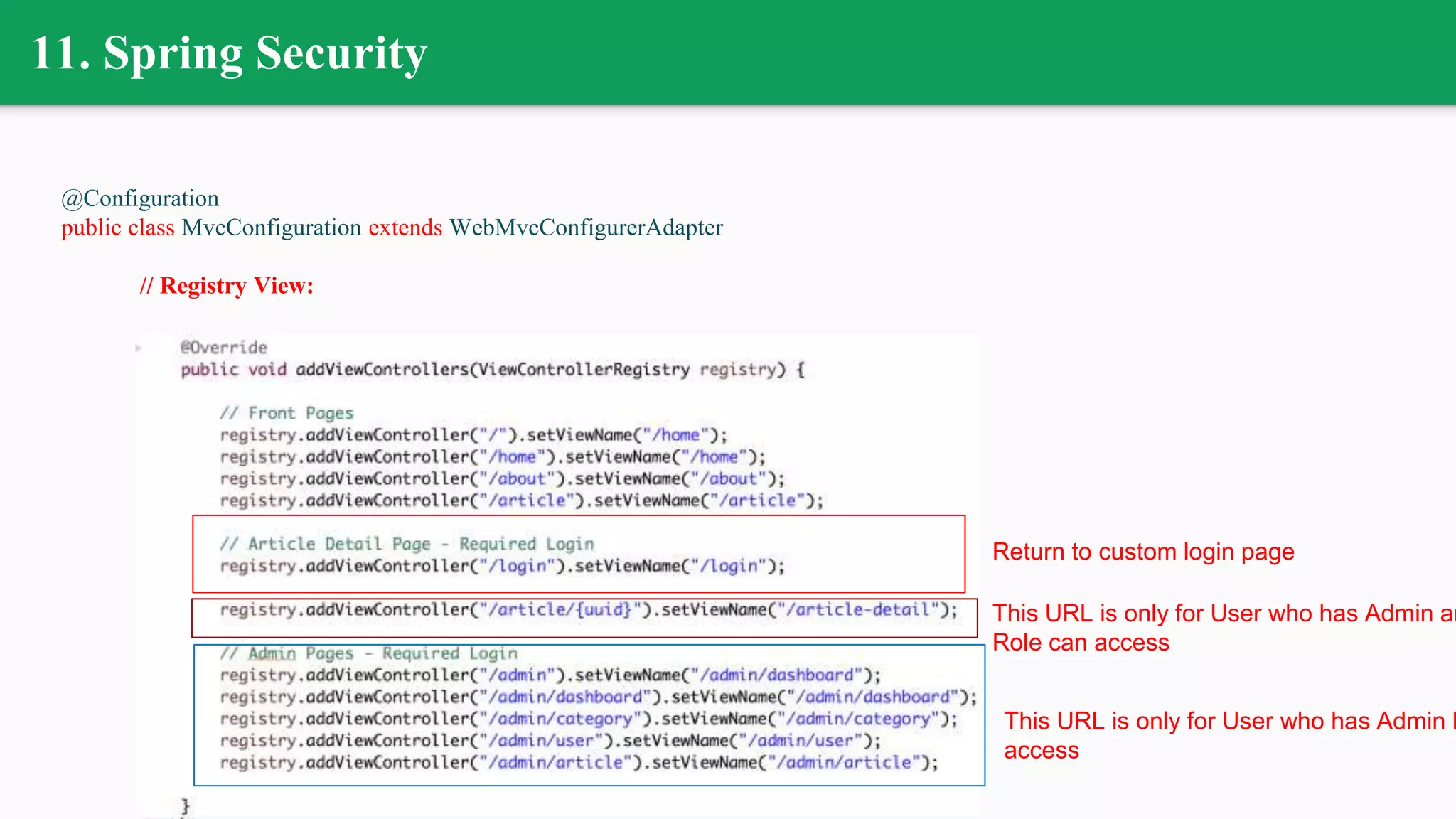Screen dimensions: 1456x819
Task: Click the '11. Spring Security' slide title
Action: pyautogui.click(x=229, y=53)
